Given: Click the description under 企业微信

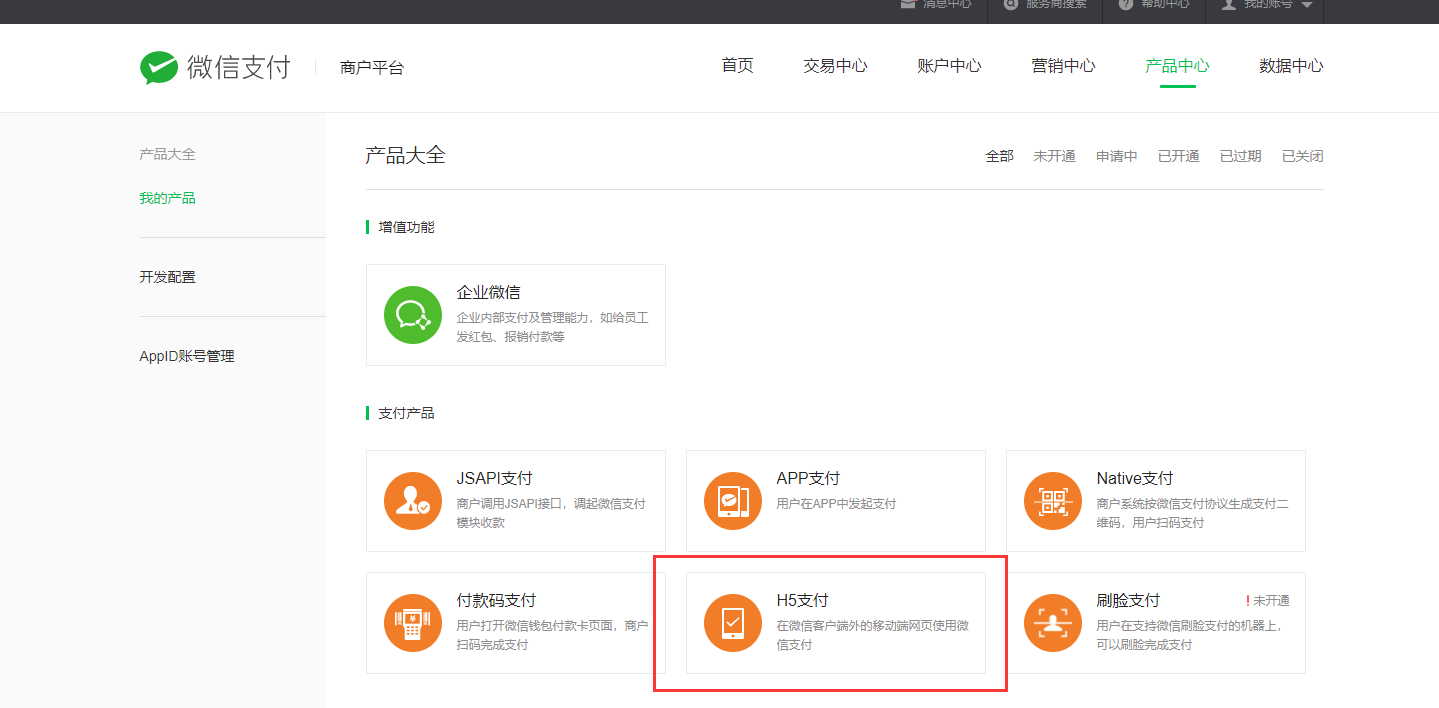Looking at the screenshot, I should 552,328.
